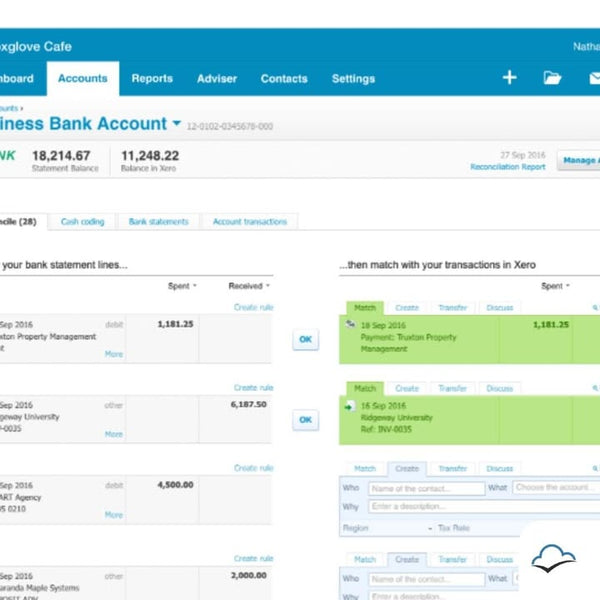This screenshot has height=600, width=600.
Task: Sort by the Received column dropdown
Action: tap(248, 286)
